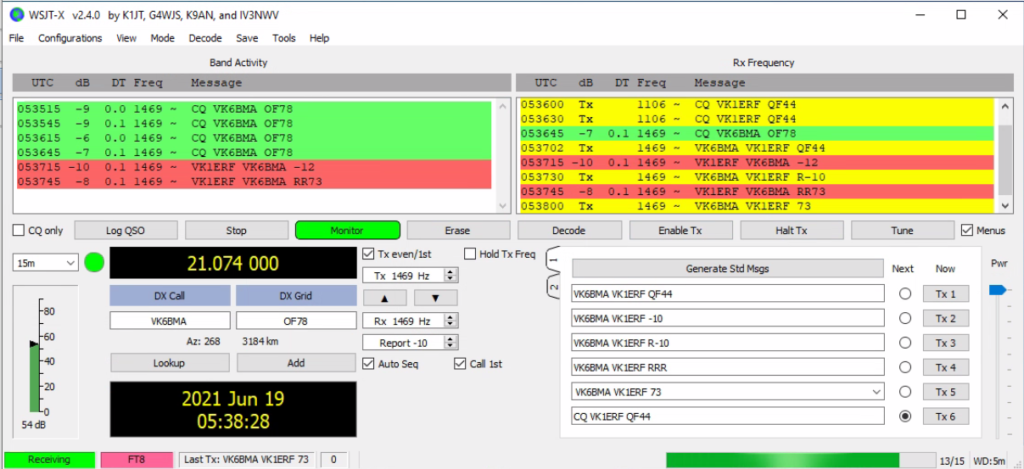Click the WSJT-X globe icon in title bar

coord(14,14)
